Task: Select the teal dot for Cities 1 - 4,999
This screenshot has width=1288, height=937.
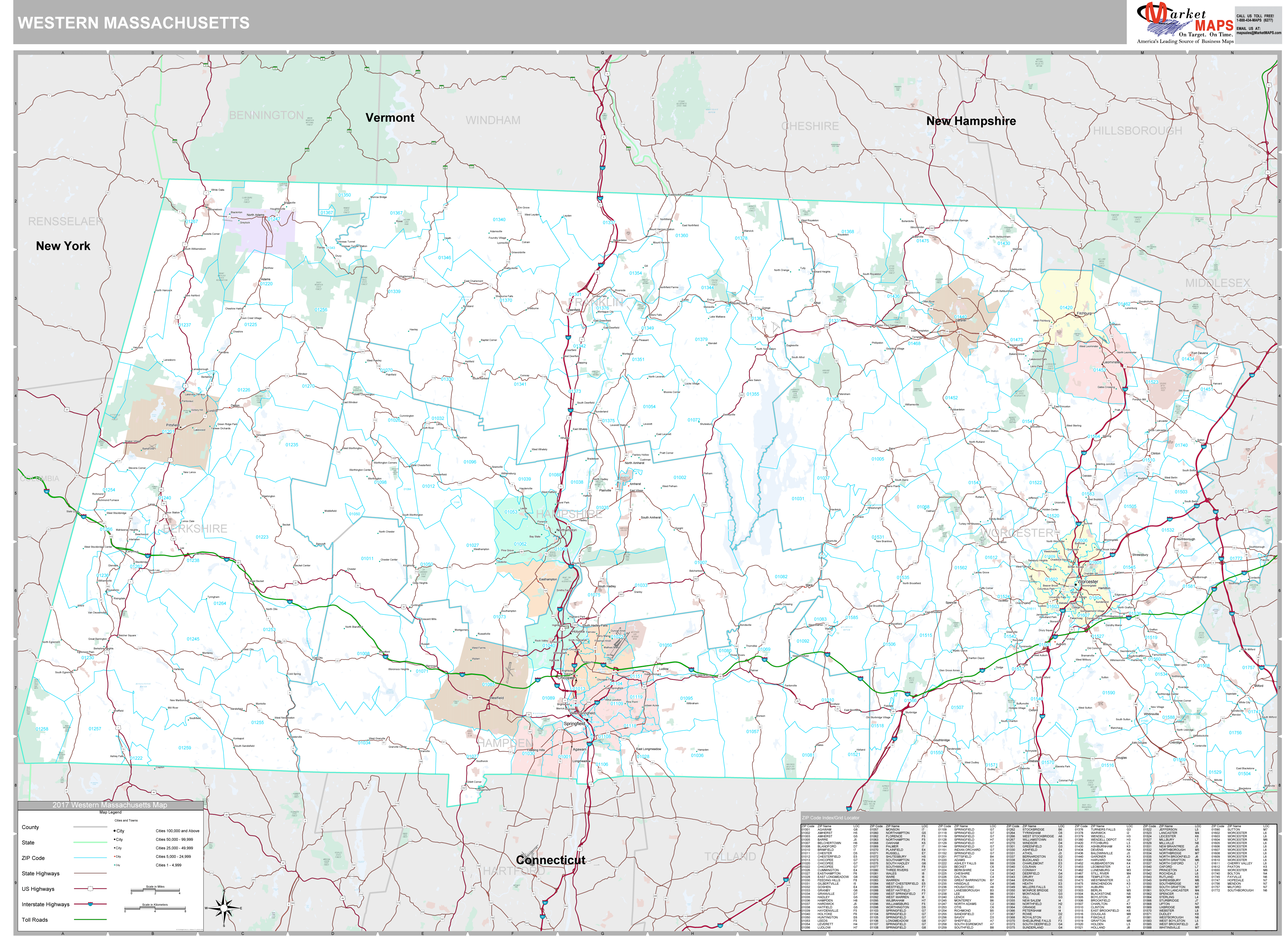Action: (x=114, y=865)
